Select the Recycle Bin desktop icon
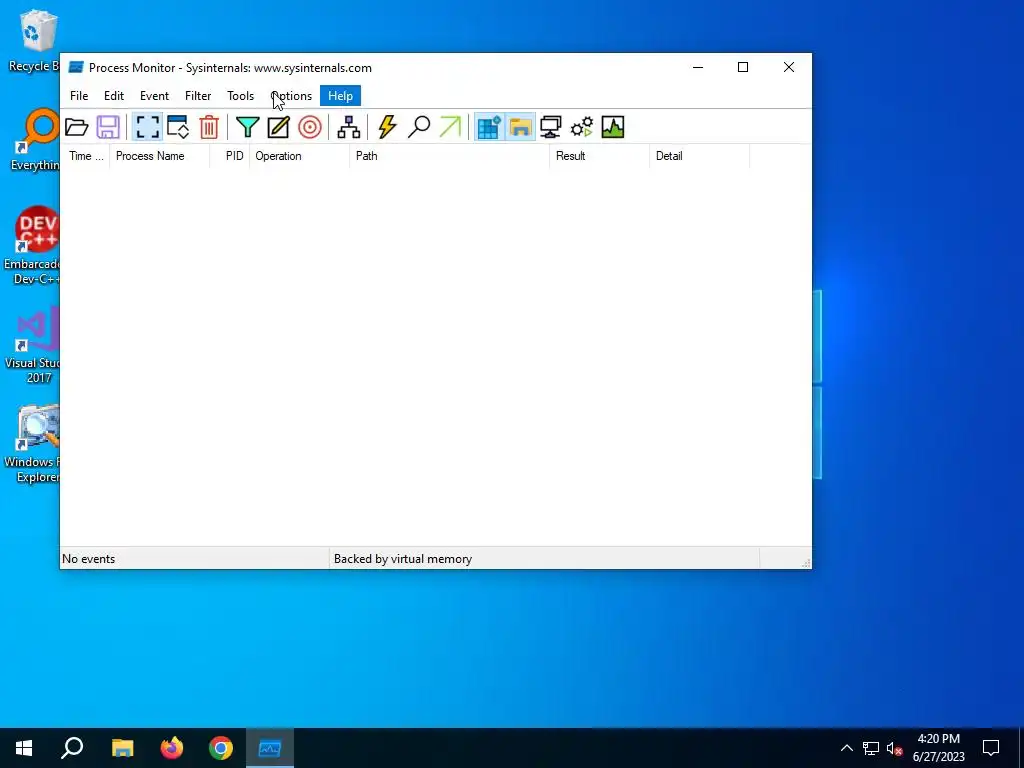The image size is (1024, 768). click(x=34, y=40)
